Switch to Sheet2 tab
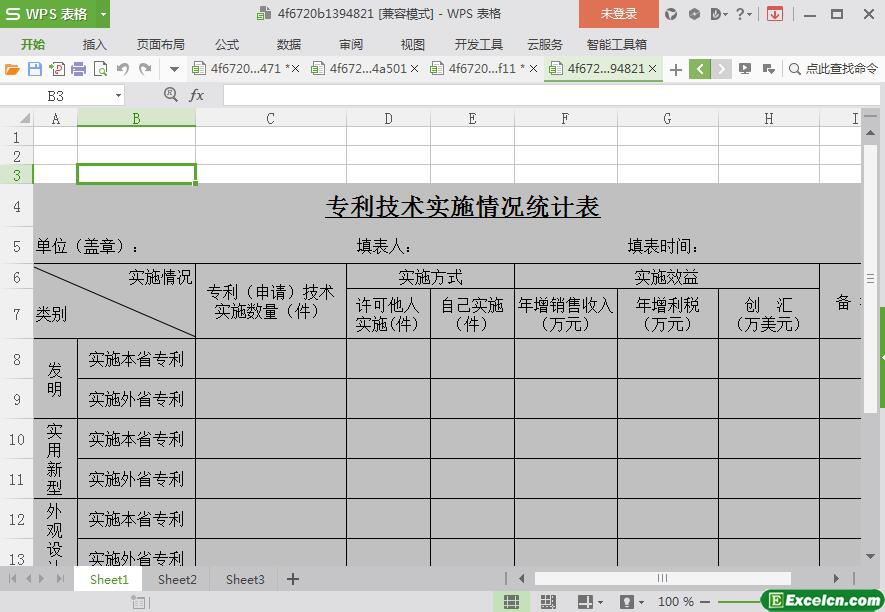The width and height of the screenshot is (885, 612). [x=177, y=579]
